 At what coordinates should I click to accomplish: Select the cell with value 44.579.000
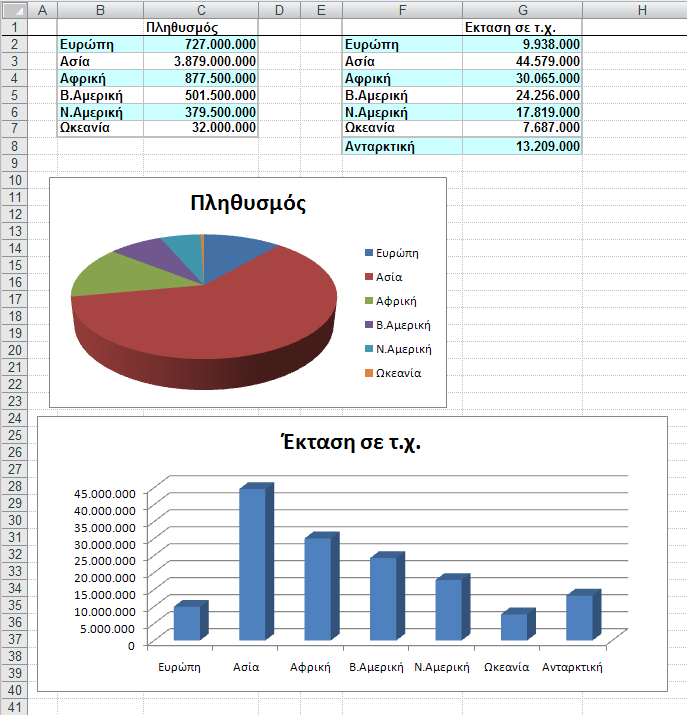click(x=523, y=61)
